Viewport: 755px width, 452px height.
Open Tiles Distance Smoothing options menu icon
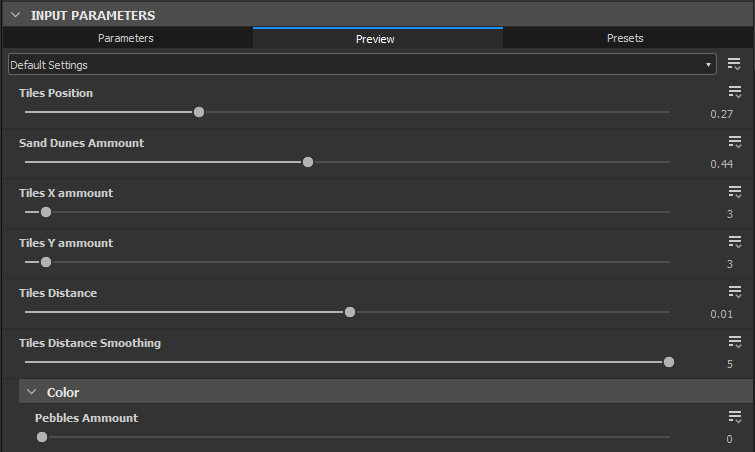coord(735,342)
